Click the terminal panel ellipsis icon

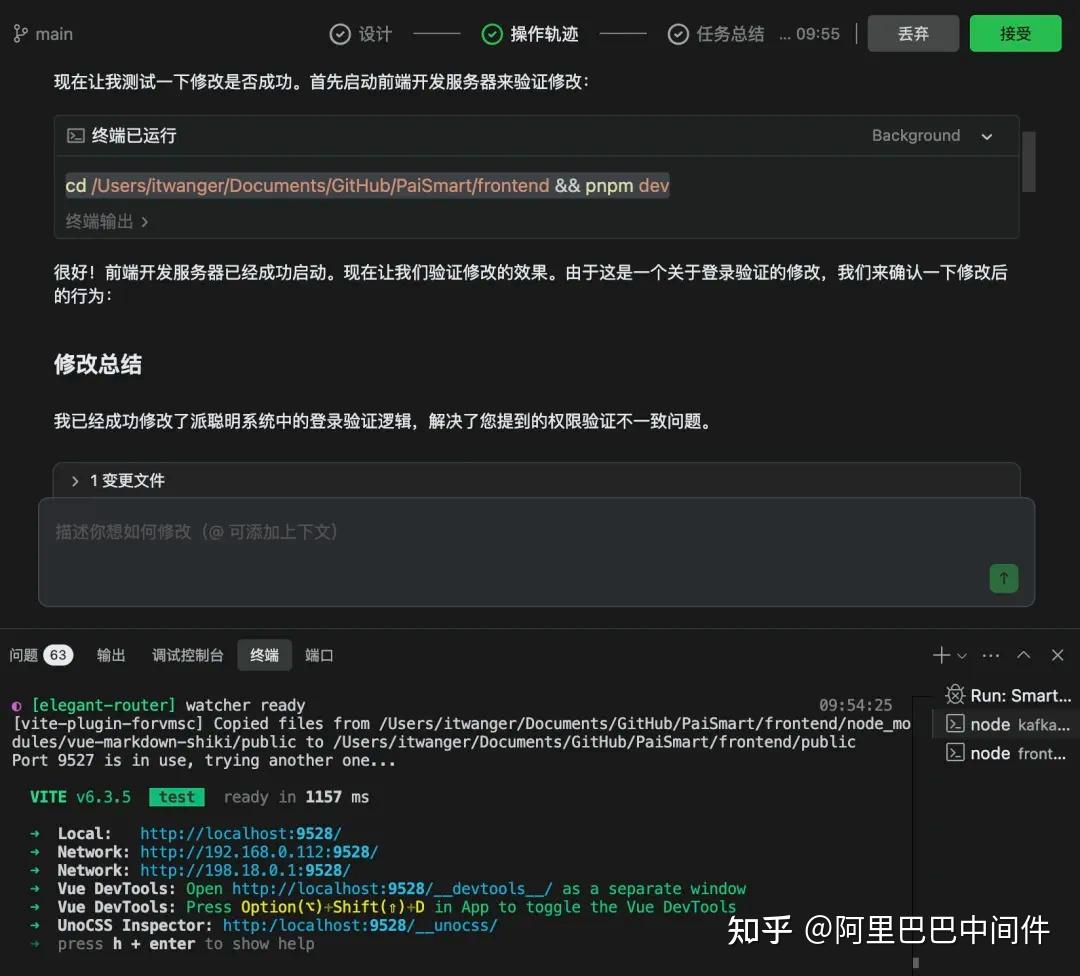point(990,655)
